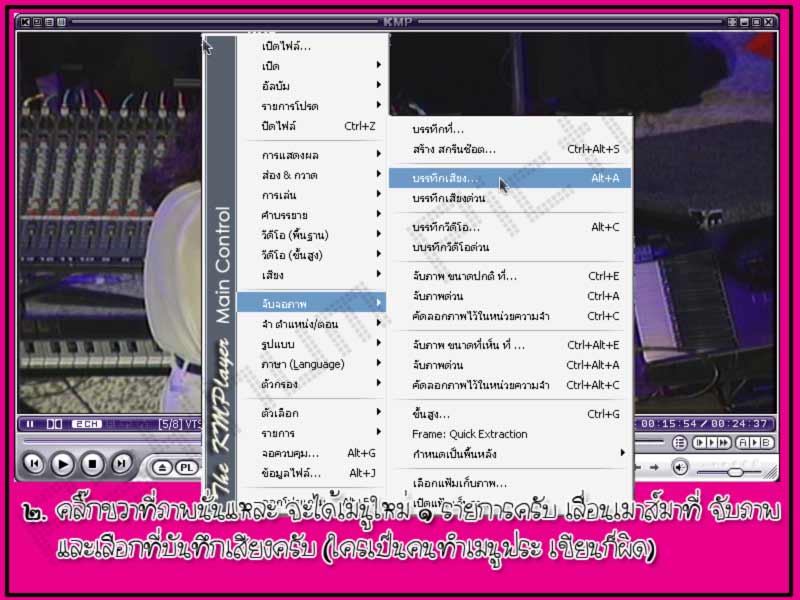Click the pause indicator in the status display
Image resolution: width=800 pixels, height=600 pixels.
[x=30, y=424]
